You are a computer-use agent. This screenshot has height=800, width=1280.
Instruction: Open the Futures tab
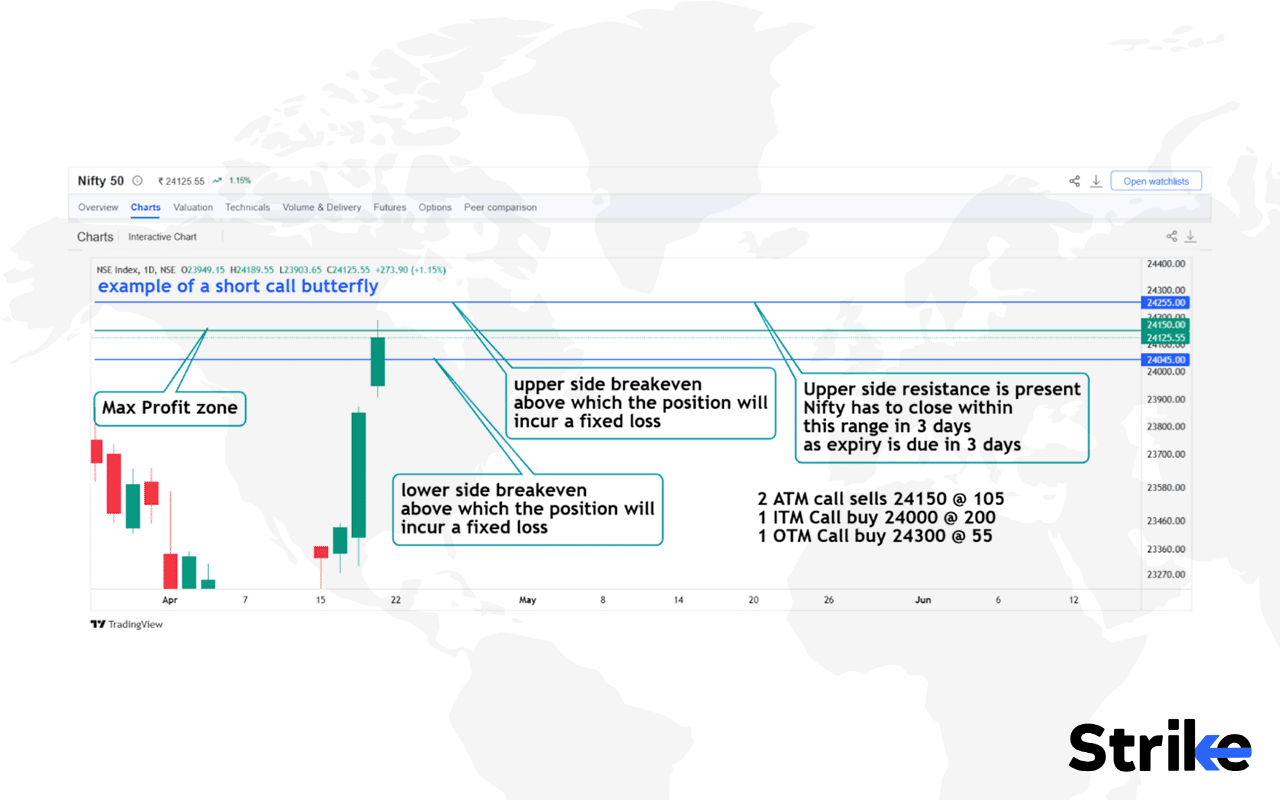click(x=389, y=208)
